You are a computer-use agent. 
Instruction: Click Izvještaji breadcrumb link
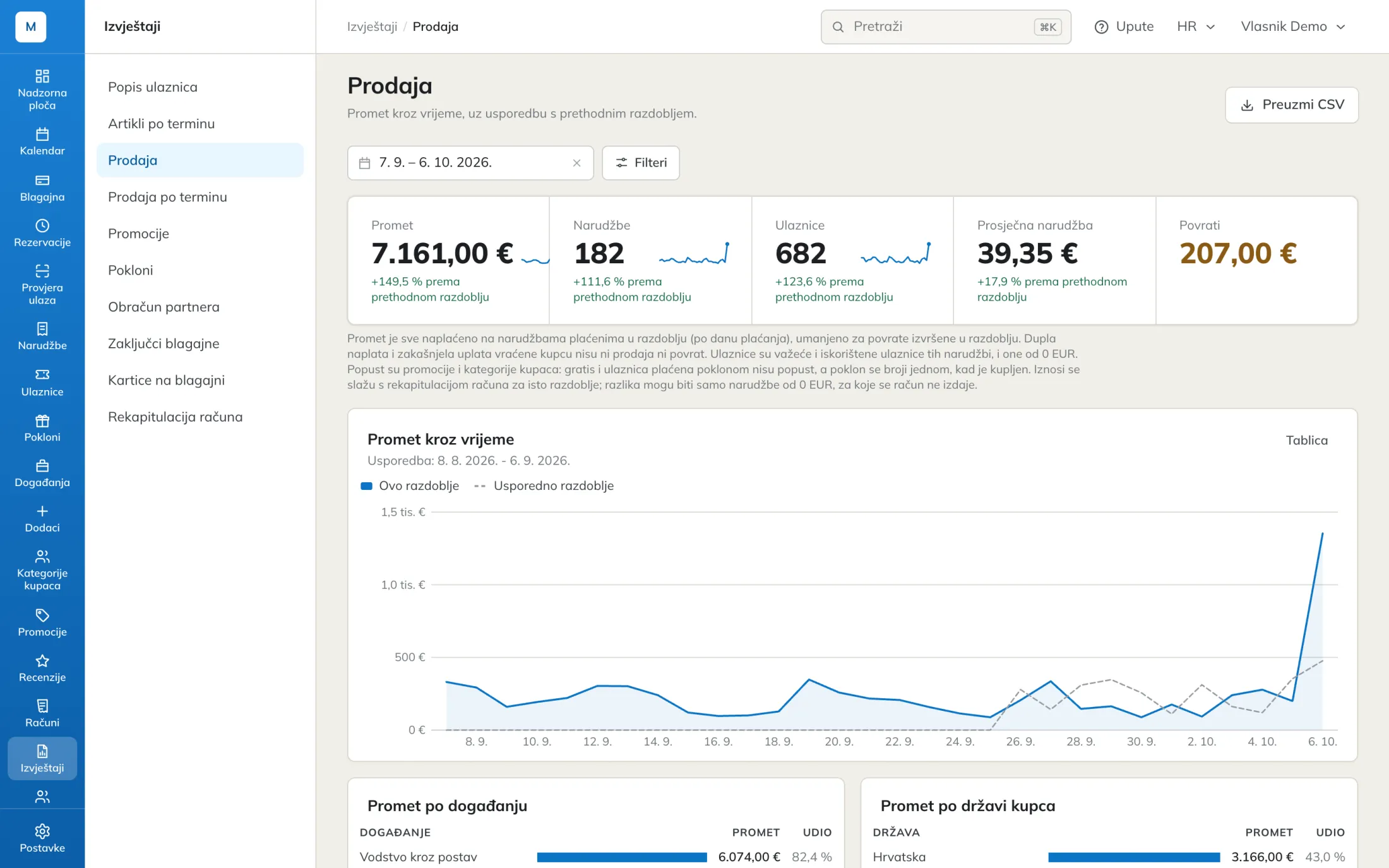pos(372,27)
